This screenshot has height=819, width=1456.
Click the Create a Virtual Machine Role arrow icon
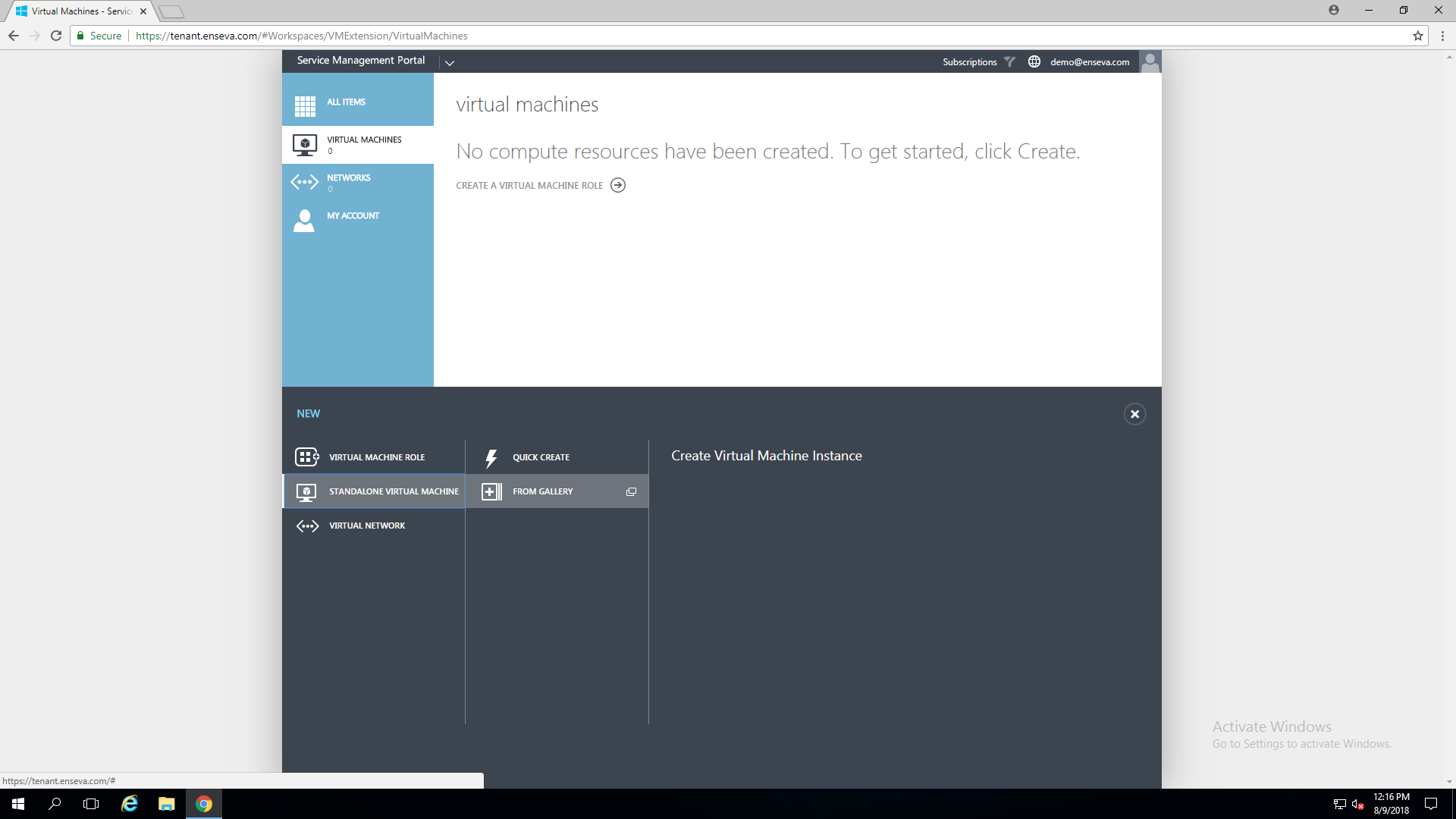click(618, 185)
